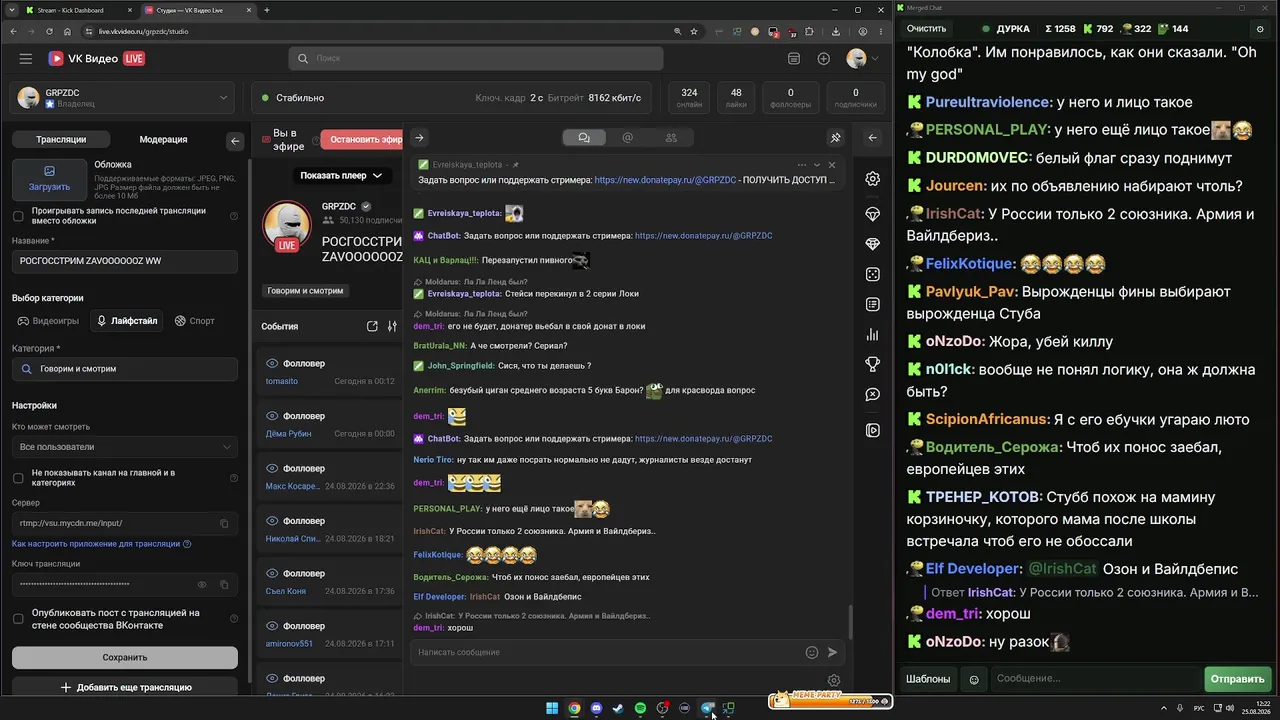The image size is (1280, 720).
Task: Open the trophy icon in the sidebar
Action: [x=873, y=364]
